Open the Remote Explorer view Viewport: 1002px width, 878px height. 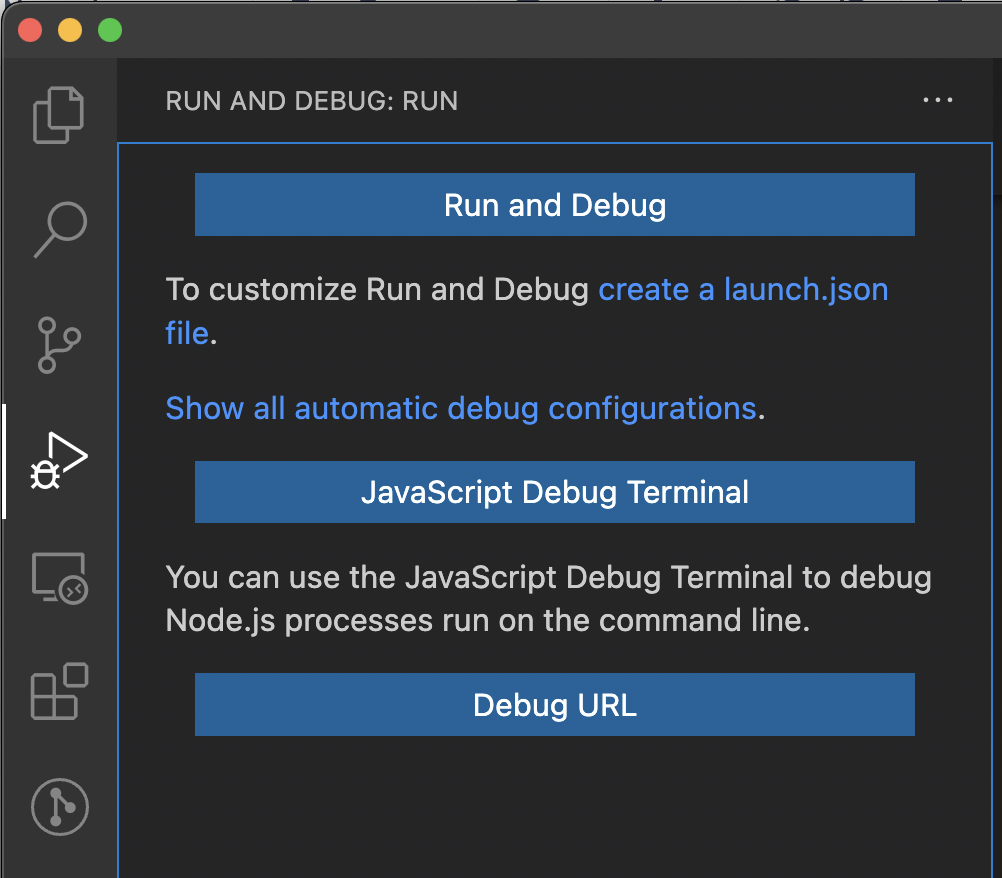pos(59,575)
